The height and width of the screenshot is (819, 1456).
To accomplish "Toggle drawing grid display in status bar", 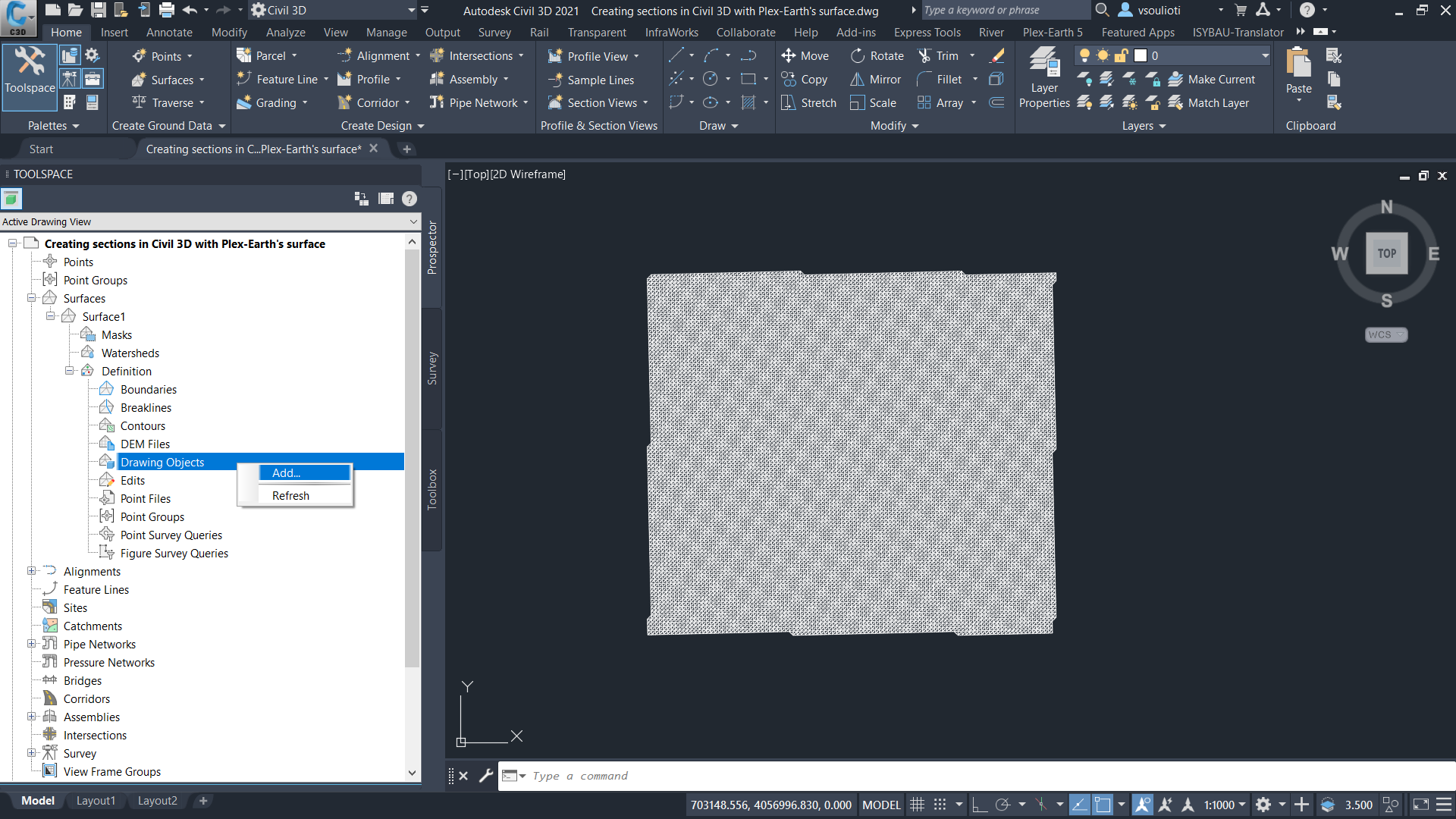I will [917, 805].
